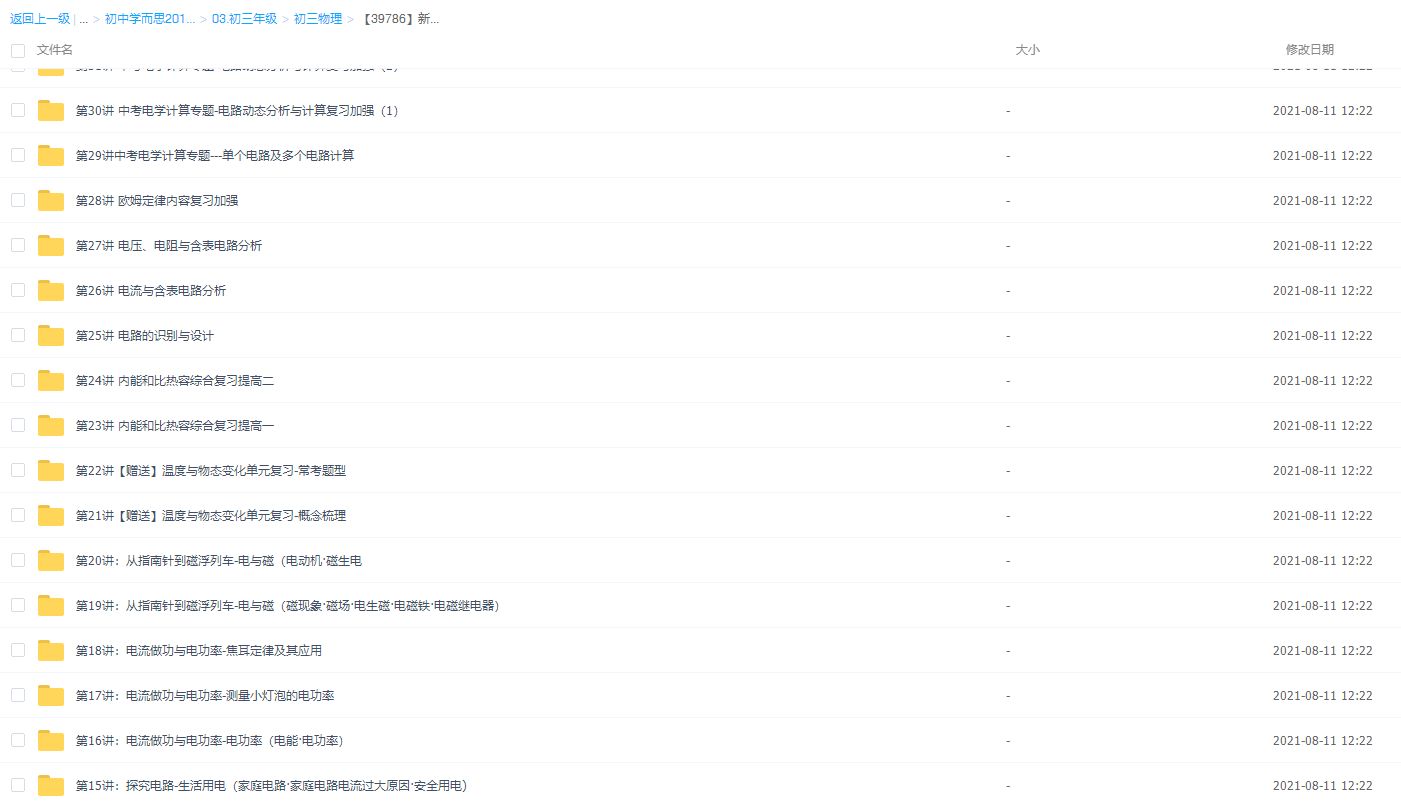
Task: Click folder icon for 第30讲 中考电学计算专题
Action: [x=51, y=111]
